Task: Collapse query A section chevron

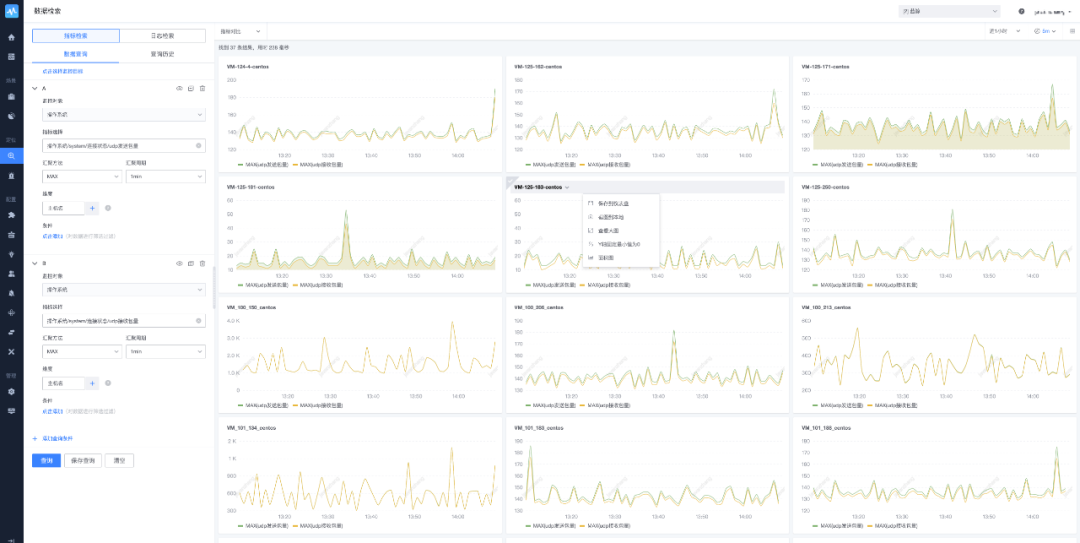Action: (x=35, y=88)
